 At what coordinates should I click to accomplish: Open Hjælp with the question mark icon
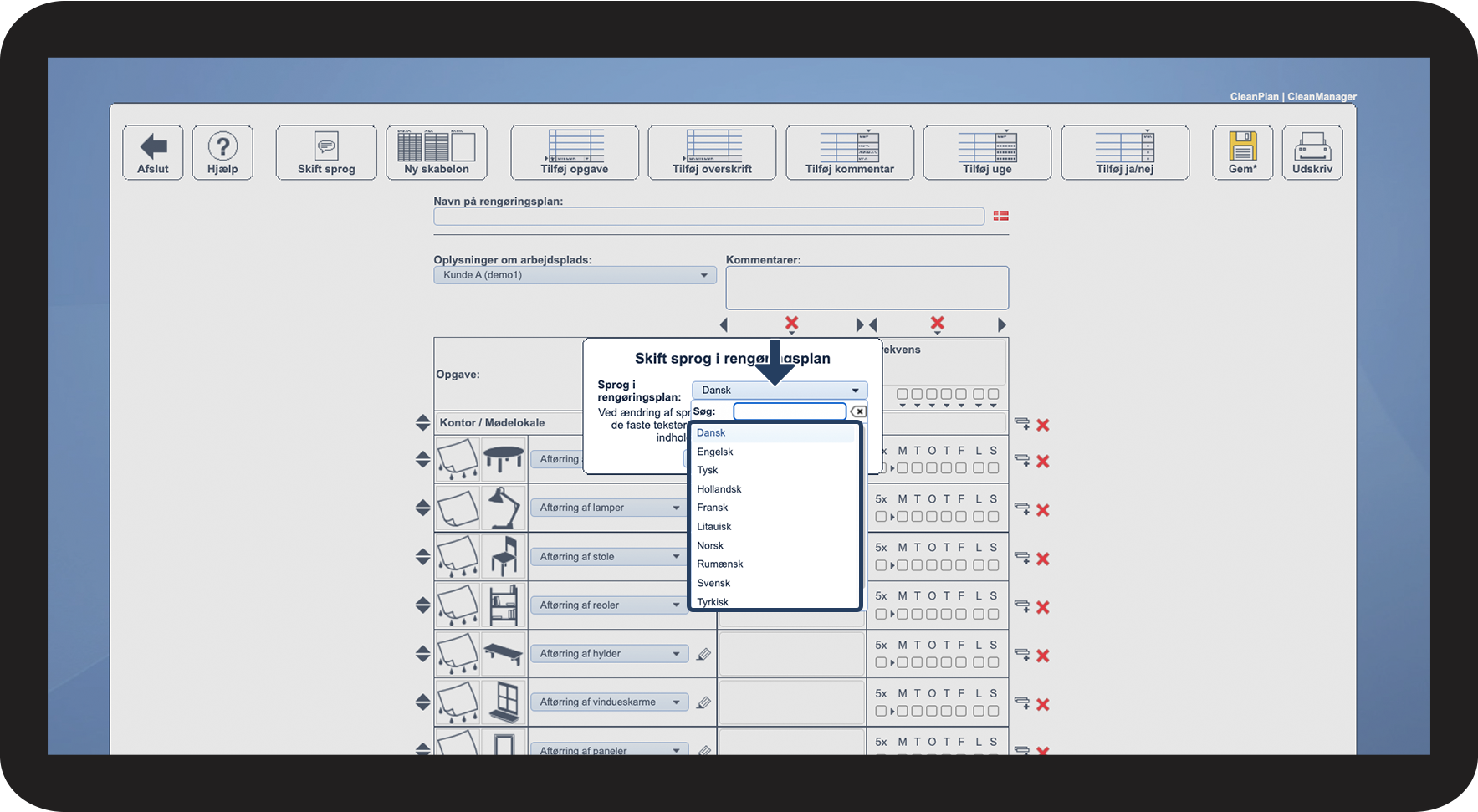click(222, 152)
